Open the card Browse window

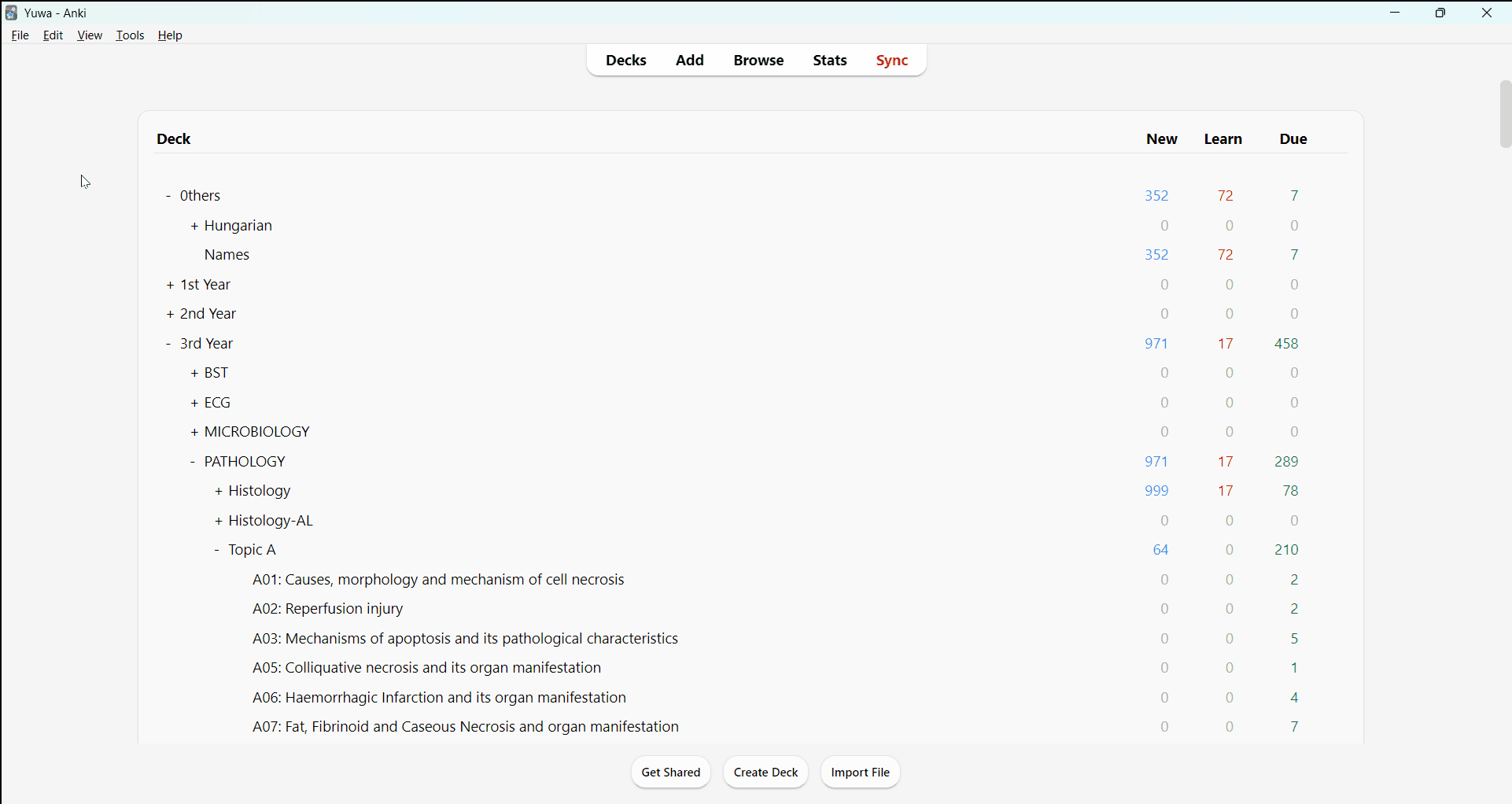(758, 61)
